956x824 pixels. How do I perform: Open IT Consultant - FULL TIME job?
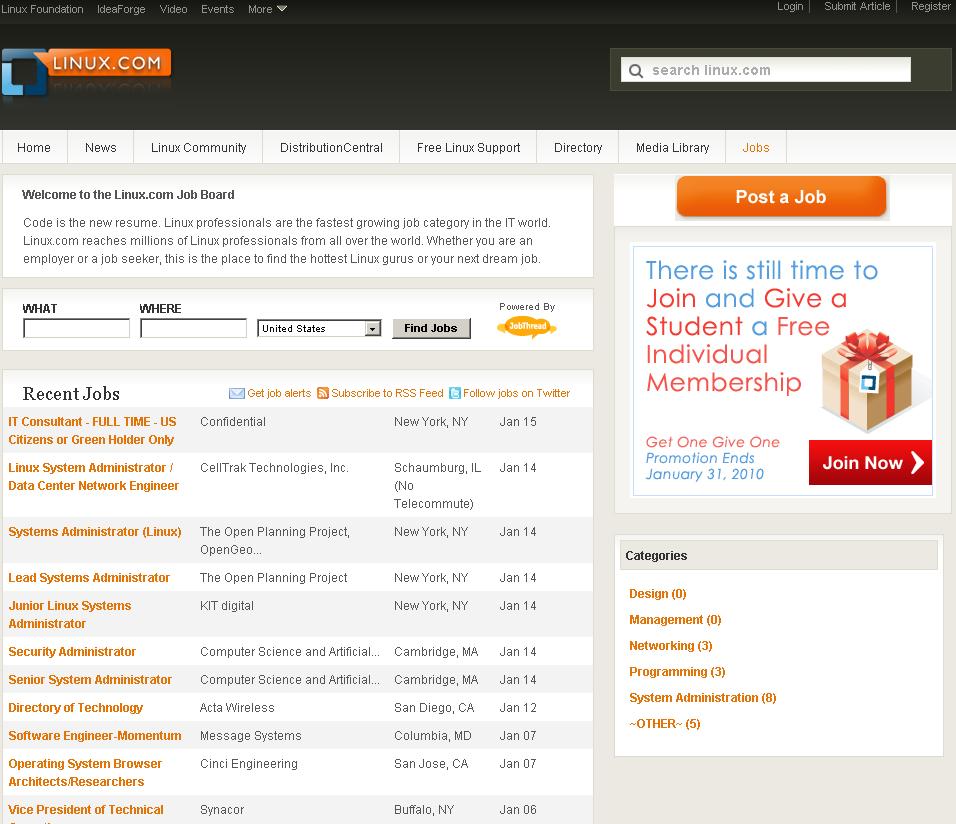(92, 431)
